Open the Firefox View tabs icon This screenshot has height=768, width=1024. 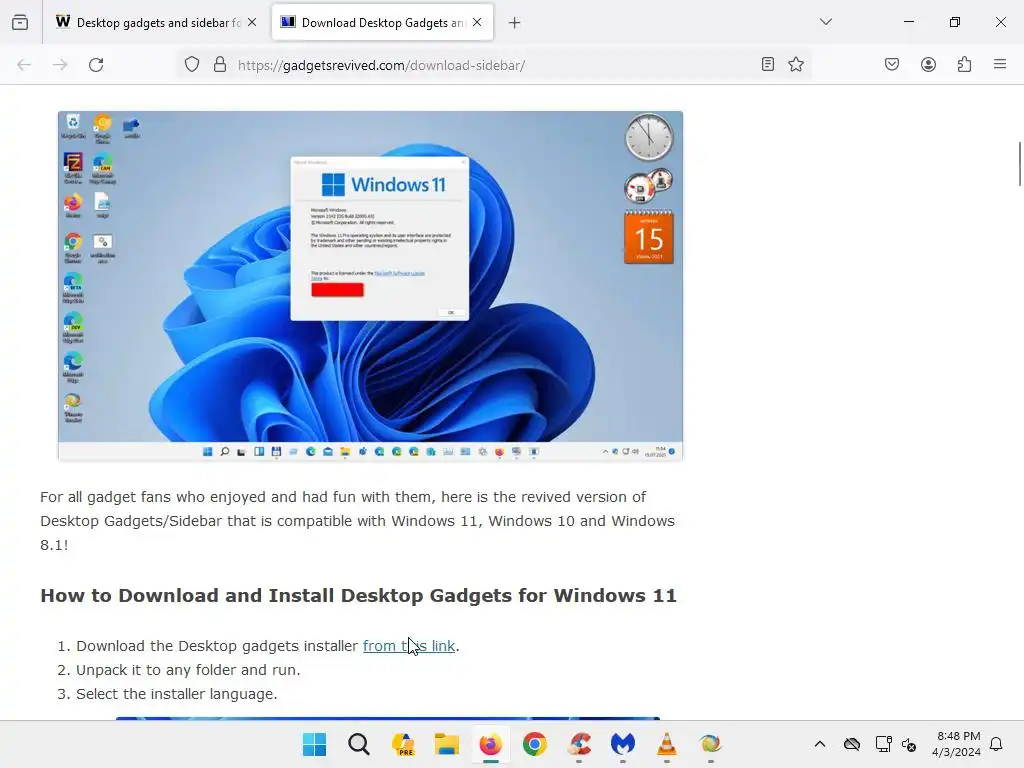pyautogui.click(x=20, y=22)
